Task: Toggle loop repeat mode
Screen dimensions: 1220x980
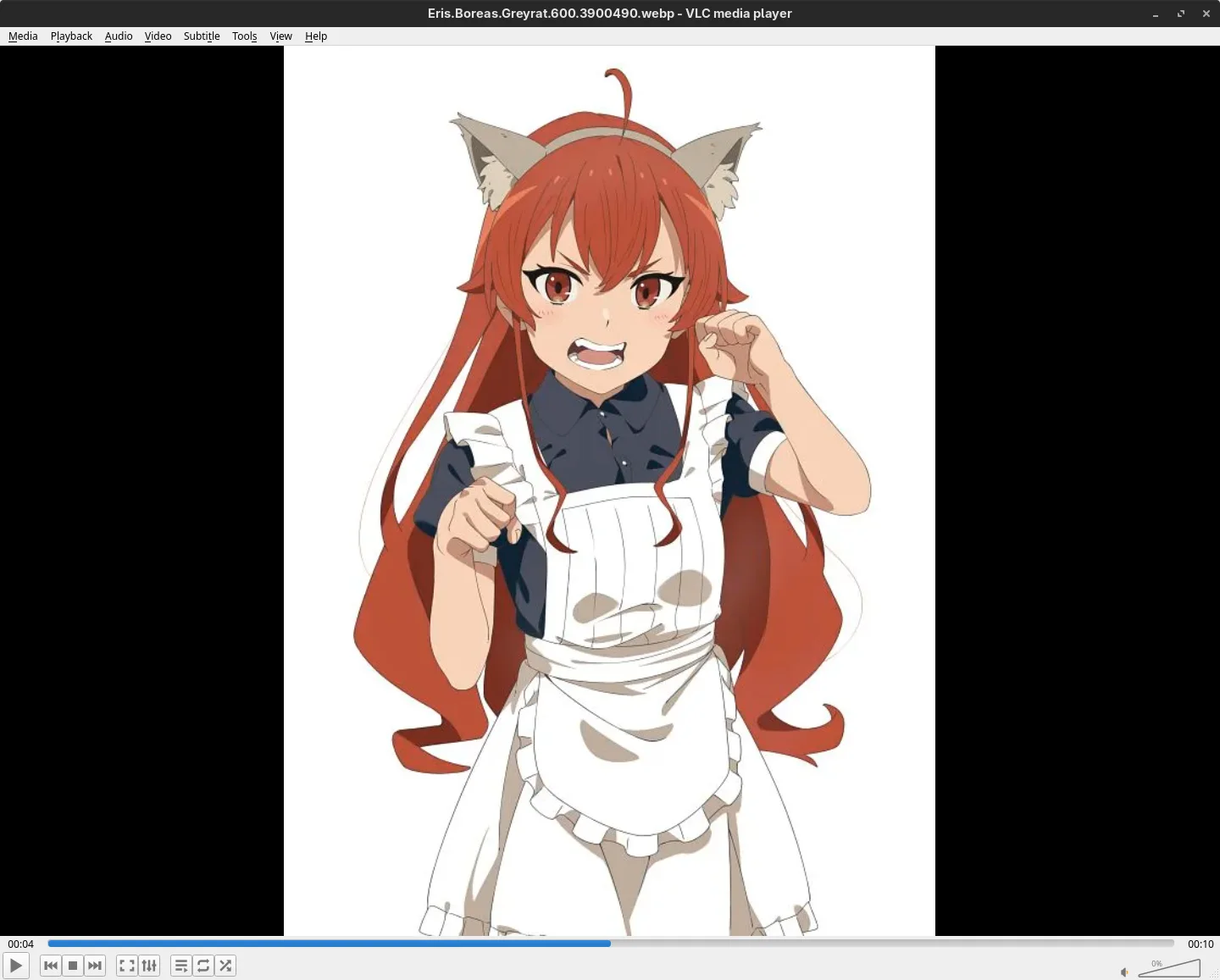Action: [x=203, y=966]
